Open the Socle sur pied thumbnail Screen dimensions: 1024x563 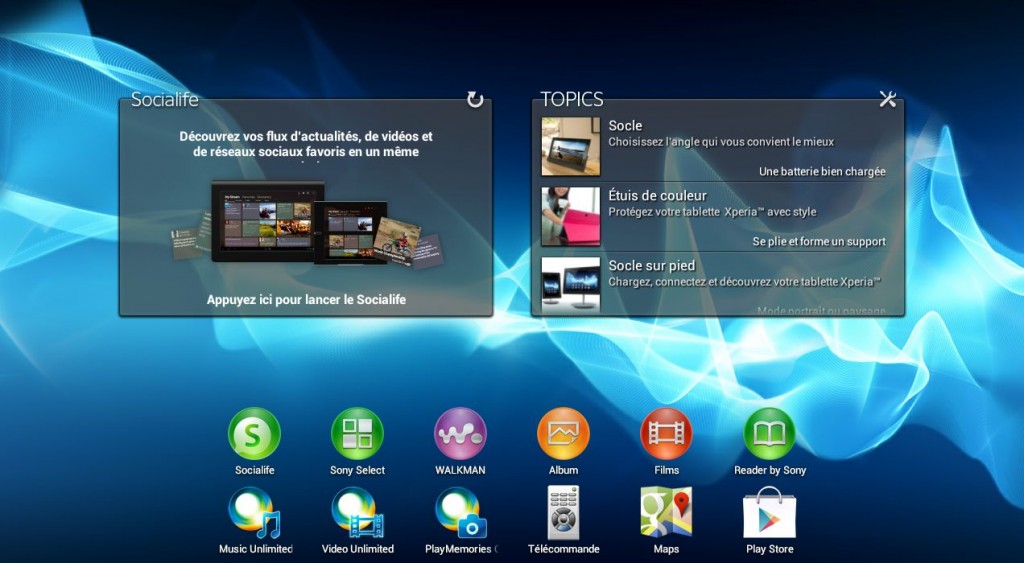570,285
